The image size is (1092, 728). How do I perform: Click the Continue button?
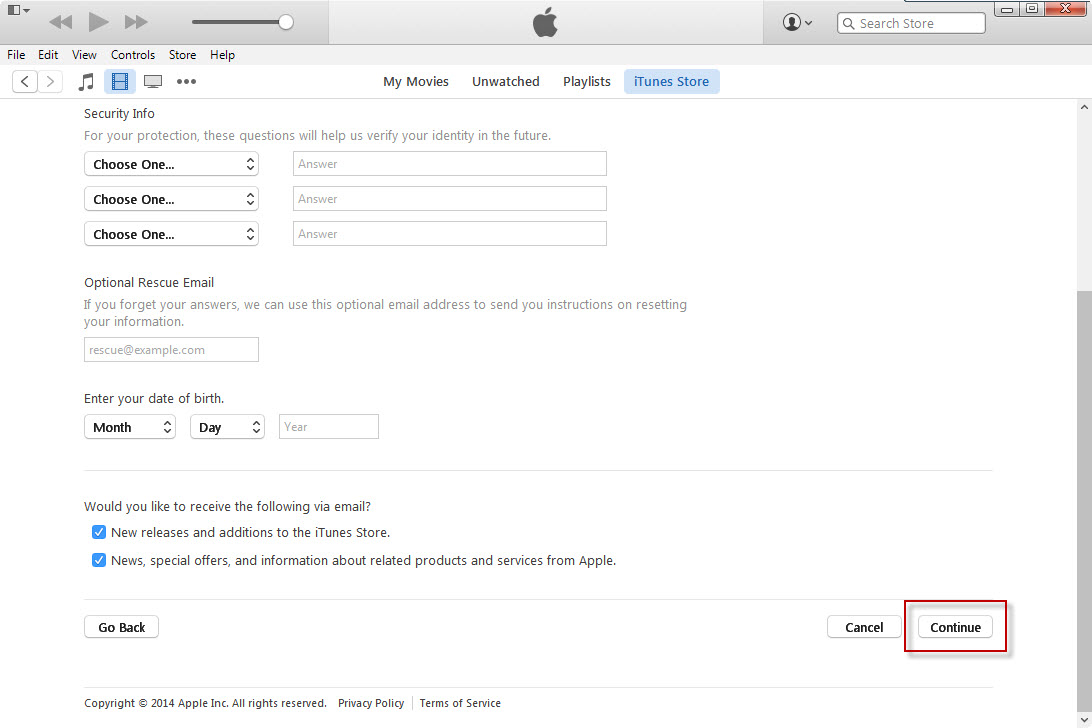(x=956, y=627)
